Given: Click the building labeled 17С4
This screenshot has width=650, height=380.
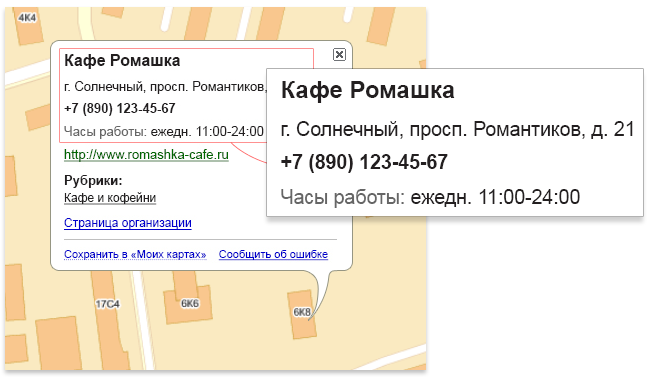Looking at the screenshot, I should pos(107,304).
